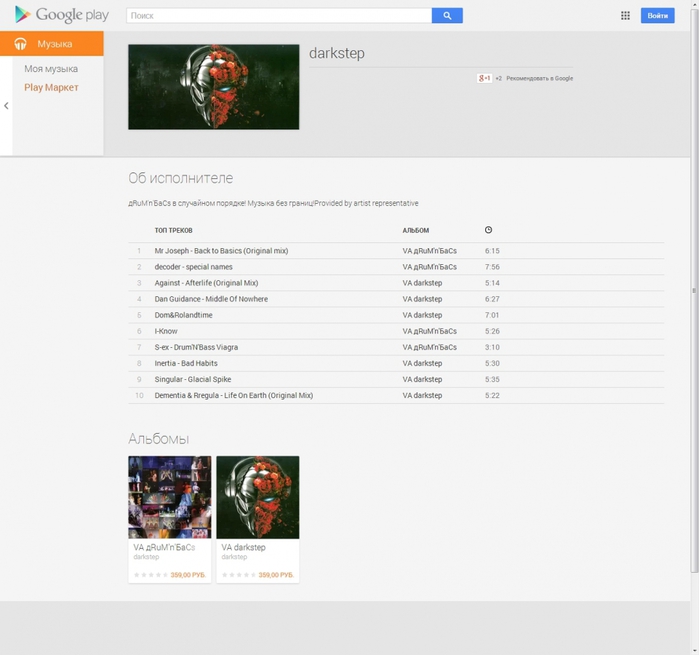Select Play Маркет in sidebar
Image resolution: width=699 pixels, height=655 pixels.
[x=51, y=87]
